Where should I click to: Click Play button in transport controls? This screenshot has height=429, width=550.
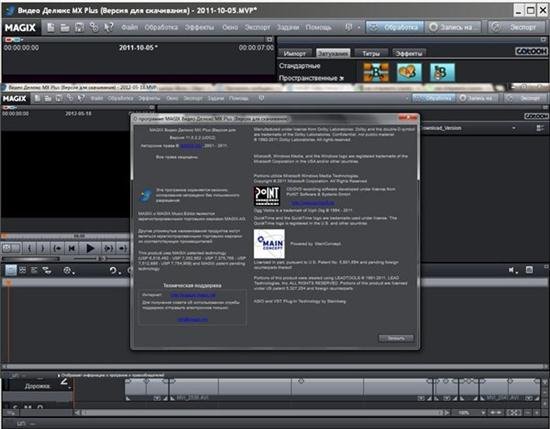click(x=90, y=248)
